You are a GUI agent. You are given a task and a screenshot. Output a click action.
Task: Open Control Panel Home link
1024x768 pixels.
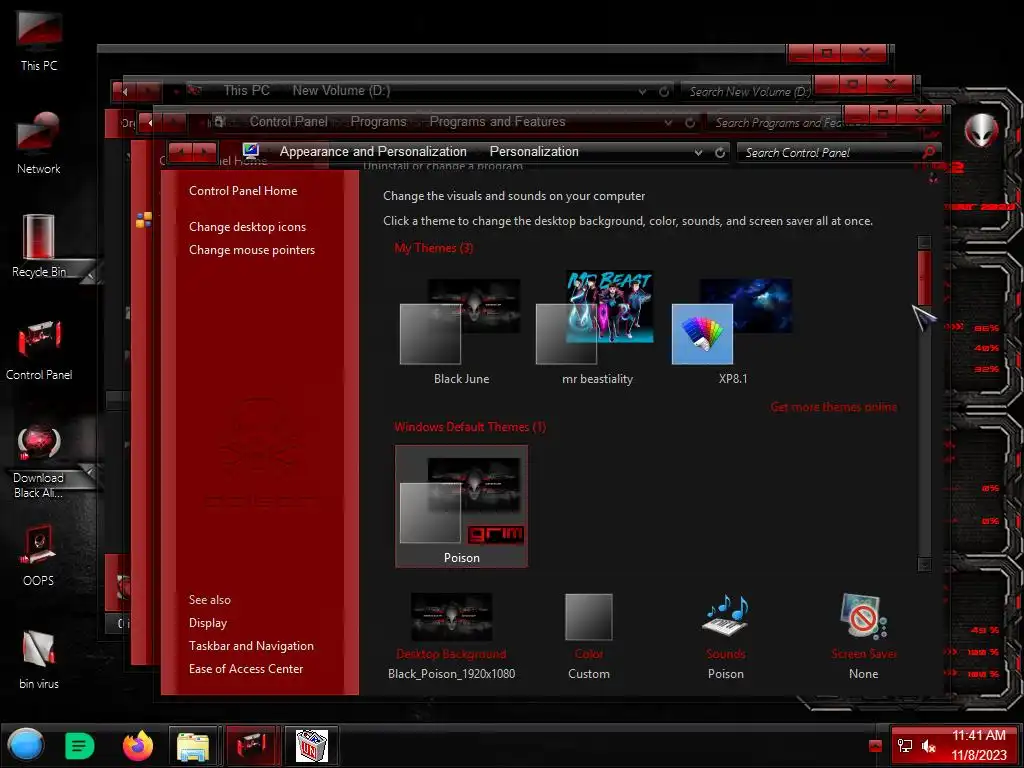pyautogui.click(x=243, y=191)
